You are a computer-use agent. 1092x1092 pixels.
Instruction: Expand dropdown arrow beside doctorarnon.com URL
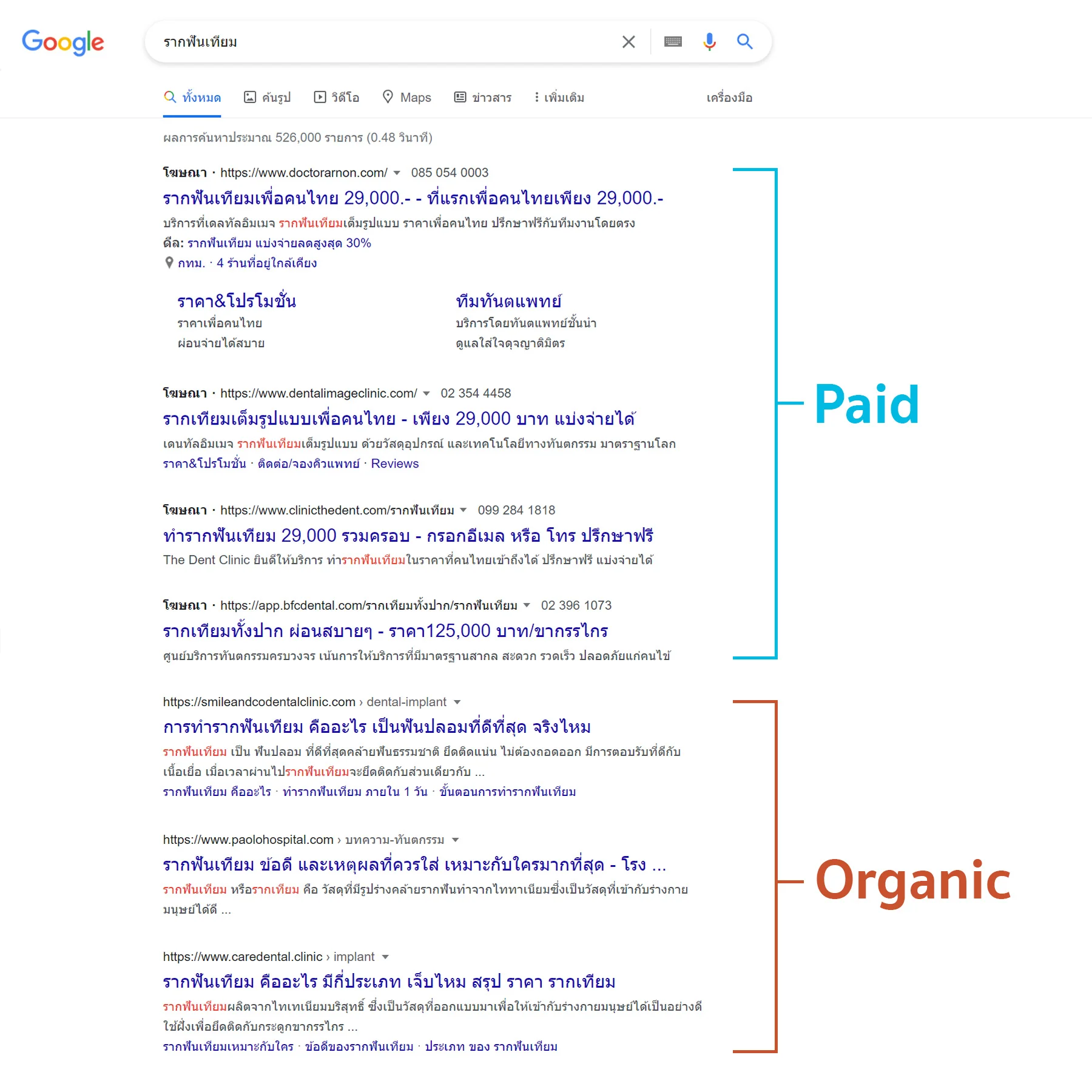[x=397, y=173]
